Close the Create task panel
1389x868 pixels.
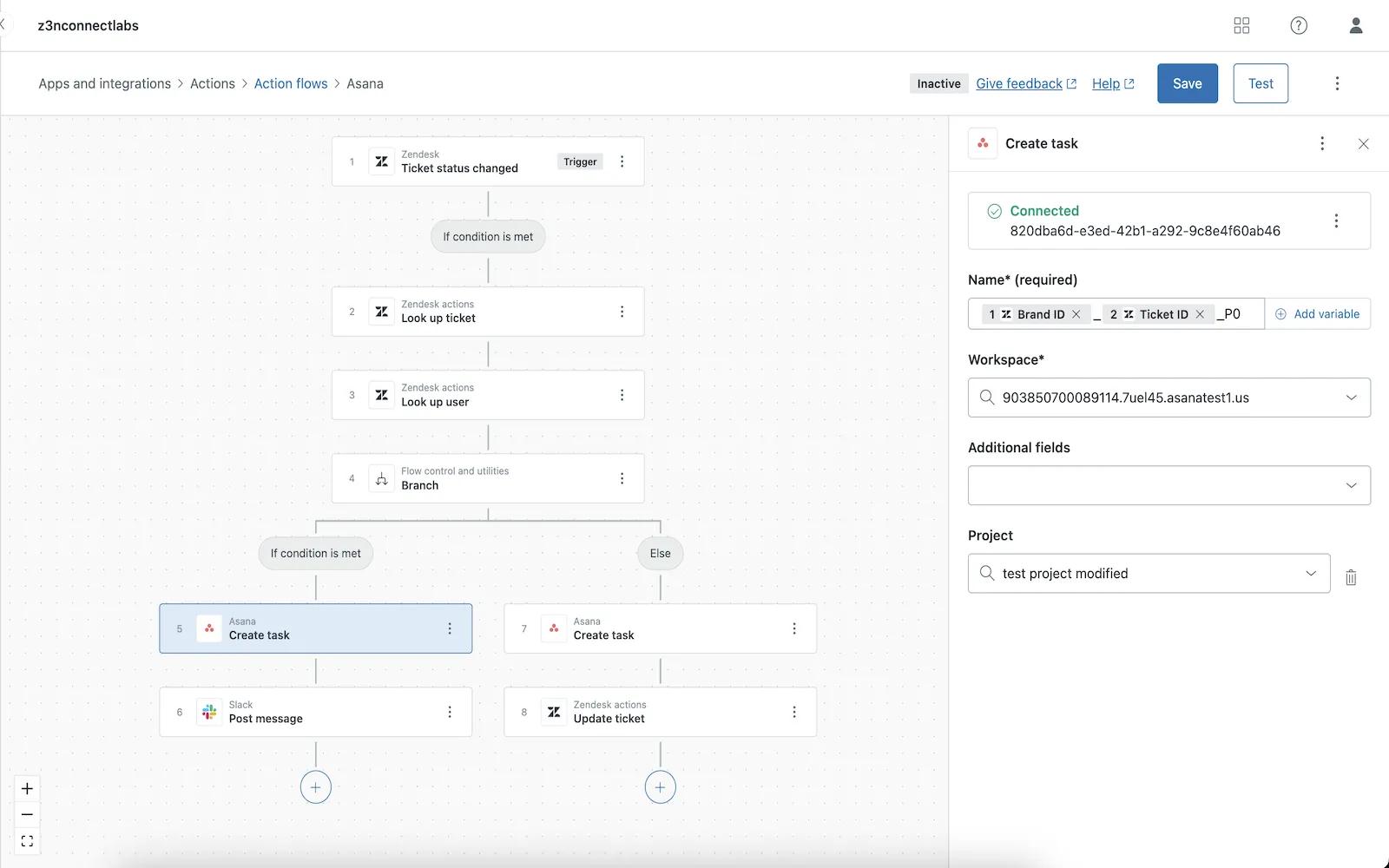coord(1363,144)
